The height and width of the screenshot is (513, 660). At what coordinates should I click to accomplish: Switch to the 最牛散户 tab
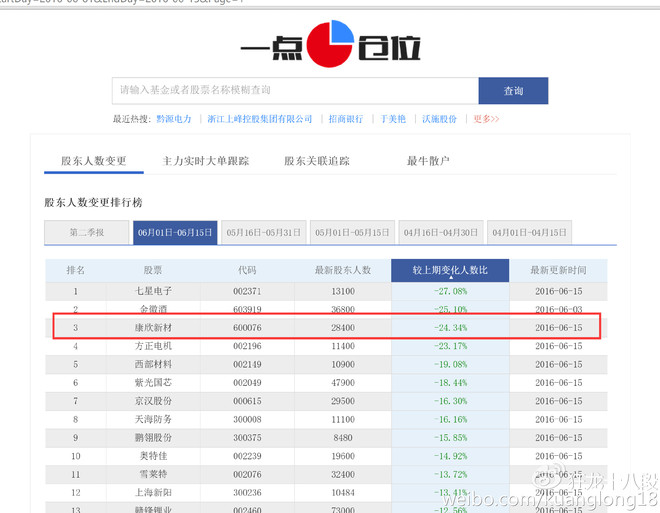(x=428, y=161)
